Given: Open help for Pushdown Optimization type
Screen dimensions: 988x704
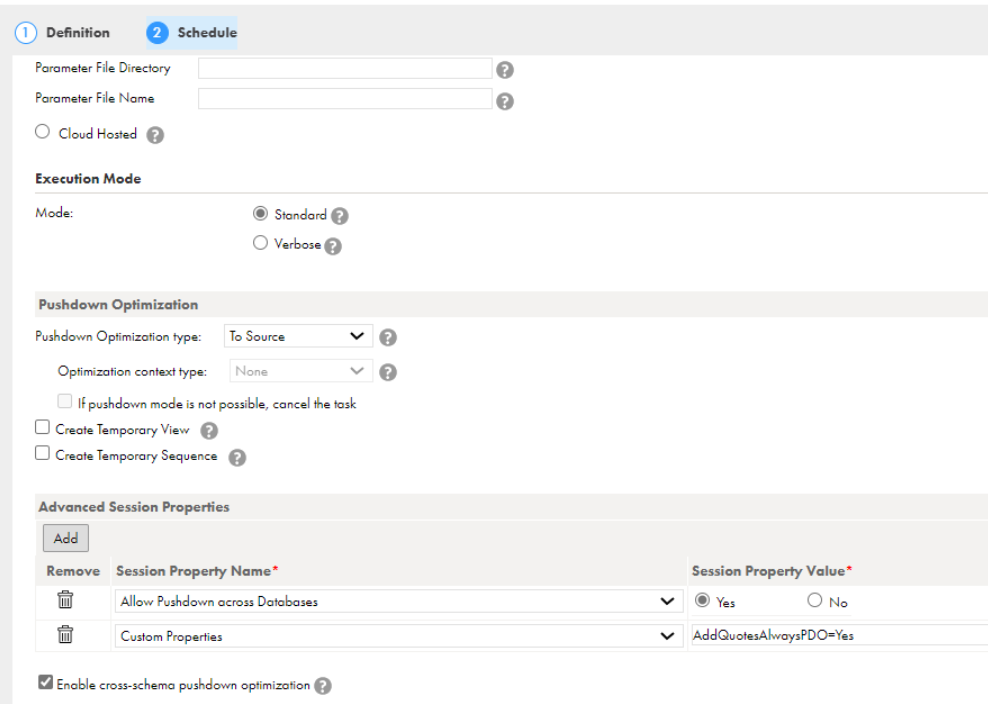Looking at the screenshot, I should tap(388, 338).
